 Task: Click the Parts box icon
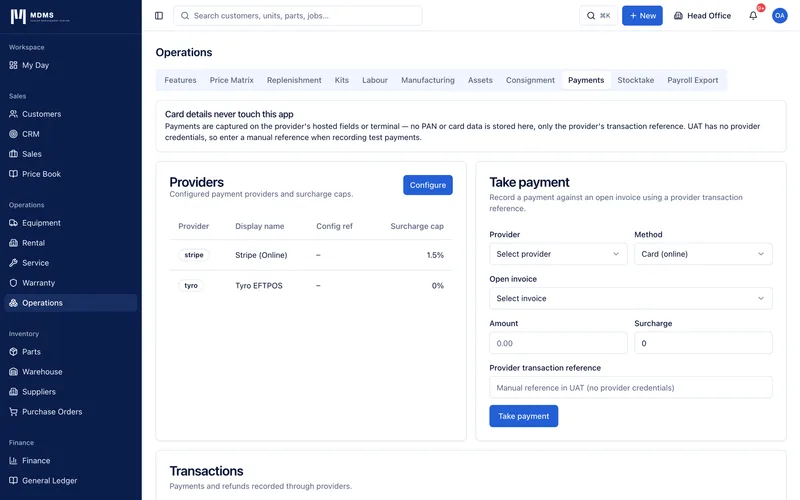13,352
